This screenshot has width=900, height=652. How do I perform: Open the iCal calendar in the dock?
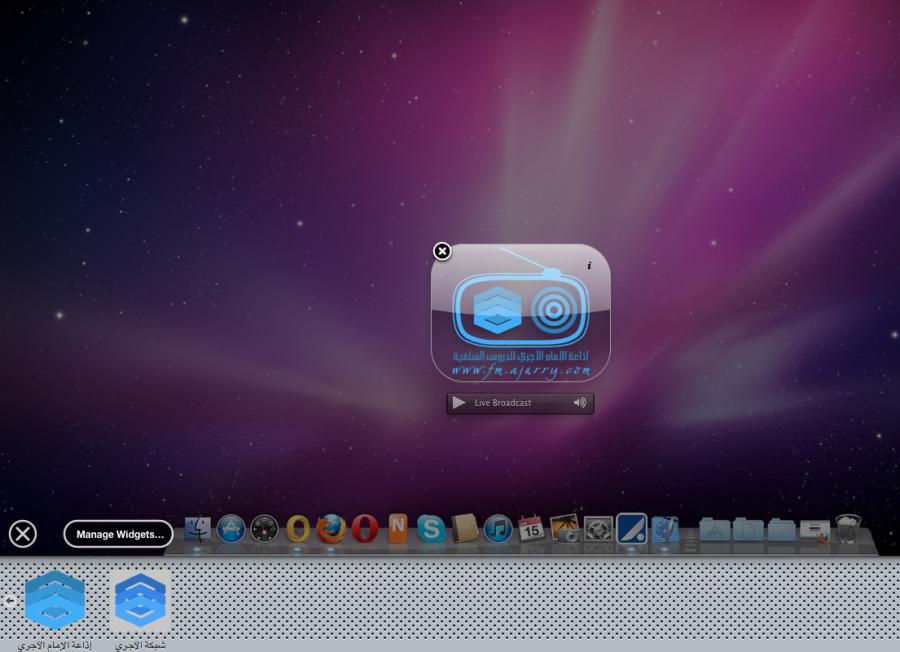[x=531, y=528]
